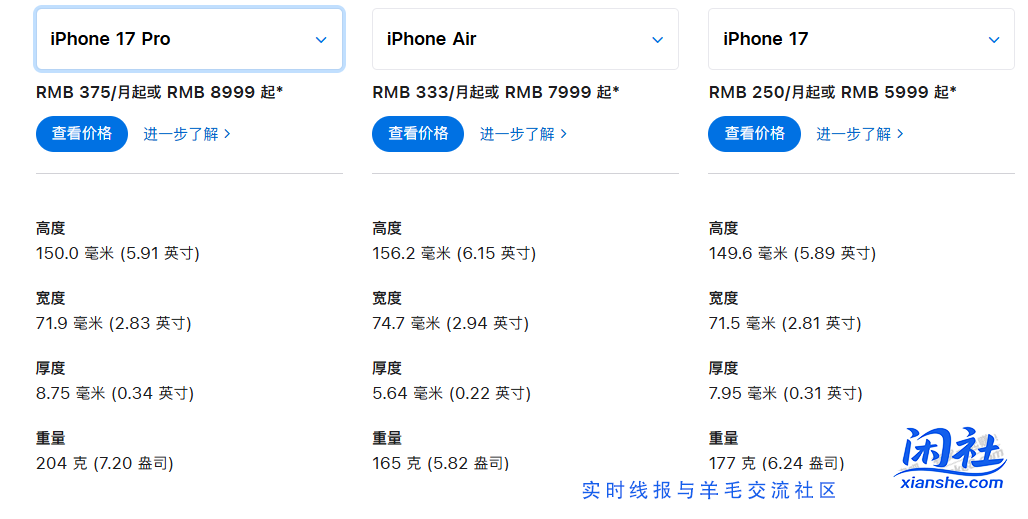
Task: Click the 74.7 毫米 width value
Action: click(x=450, y=324)
